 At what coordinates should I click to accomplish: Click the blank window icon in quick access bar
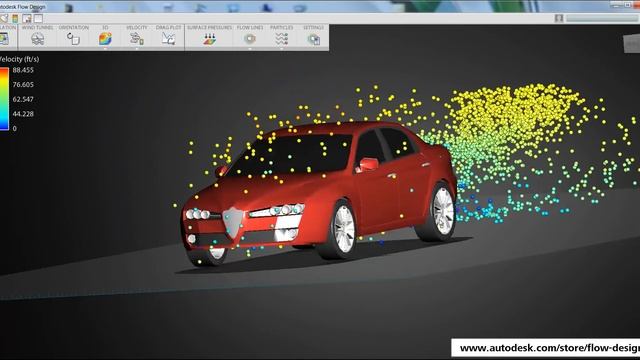point(38,18)
